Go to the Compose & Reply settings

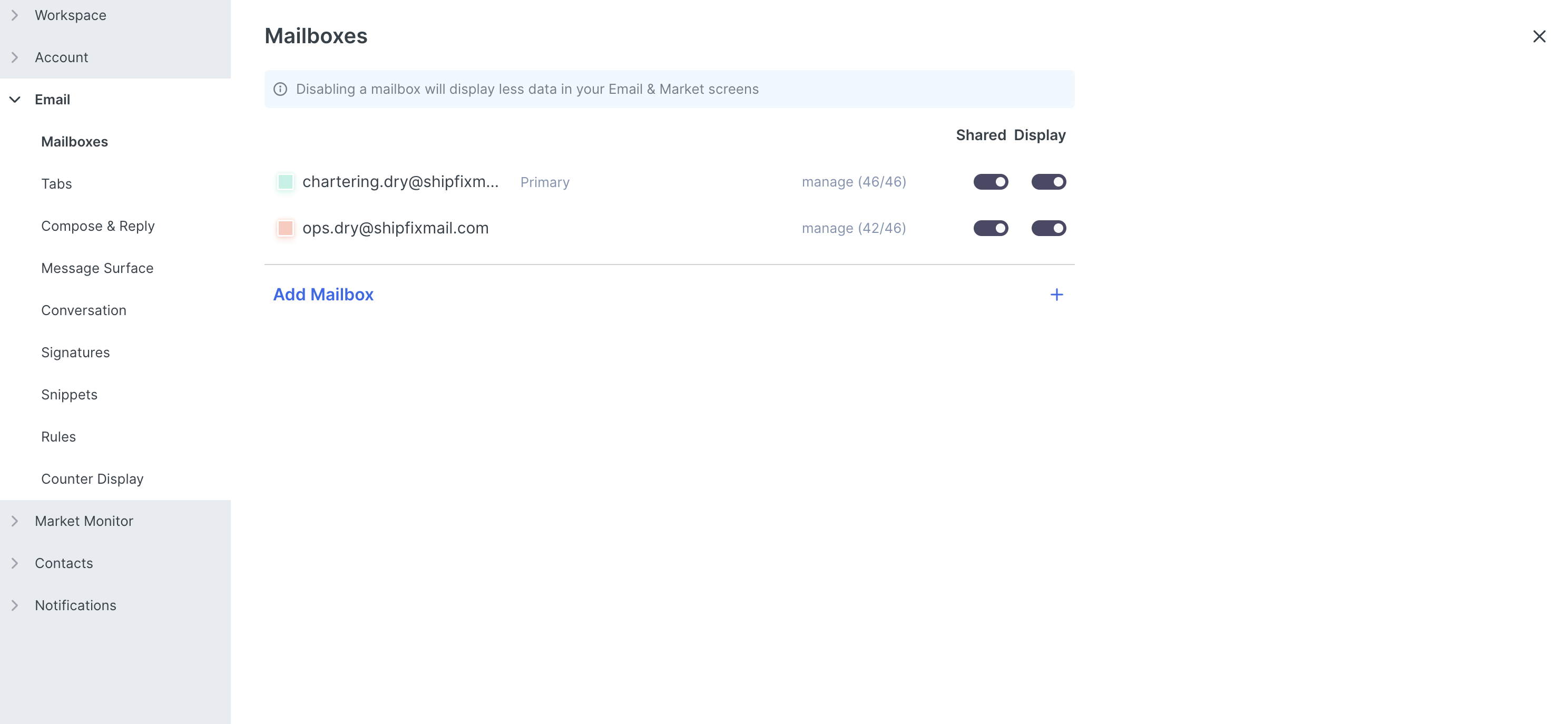click(x=98, y=226)
